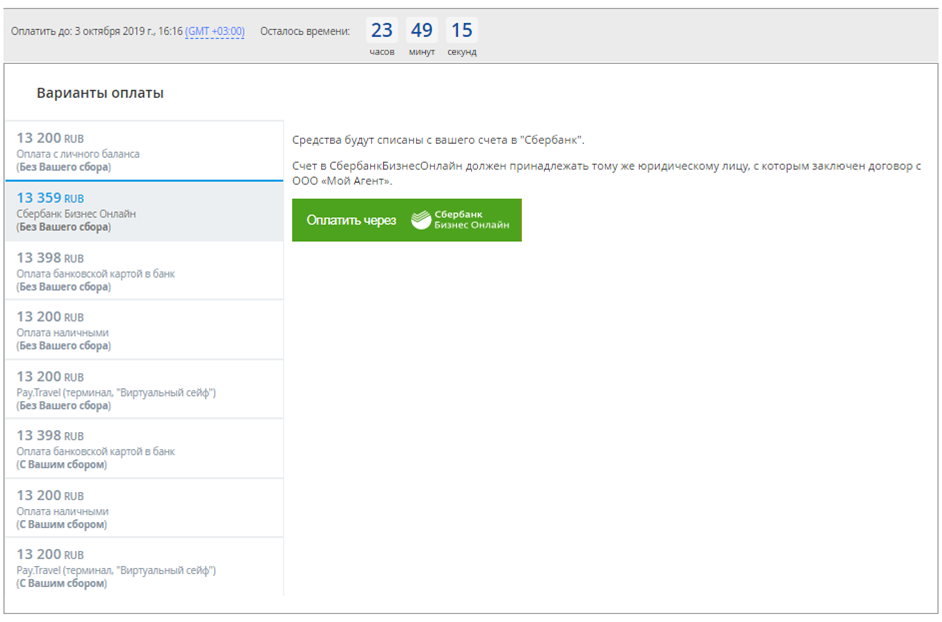This screenshot has width=942, height=622.
Task: Click the Оплатить до: 3 октября 2019 text
Action: click(x=97, y=31)
